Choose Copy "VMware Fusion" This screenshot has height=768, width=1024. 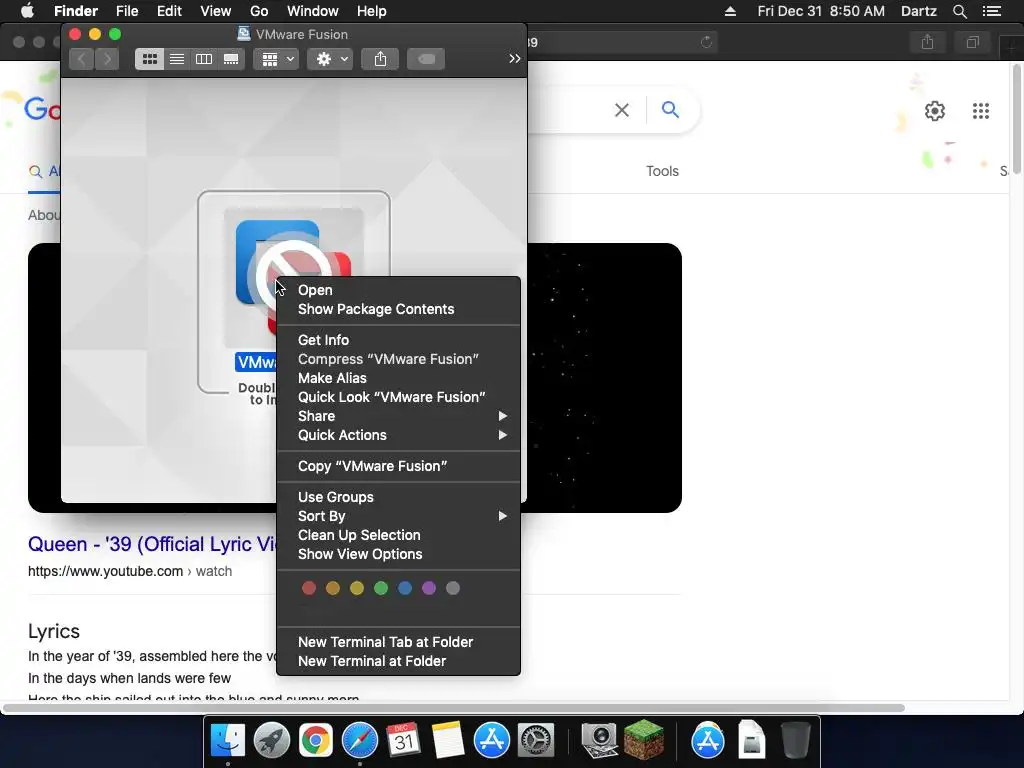pyautogui.click(x=398, y=466)
